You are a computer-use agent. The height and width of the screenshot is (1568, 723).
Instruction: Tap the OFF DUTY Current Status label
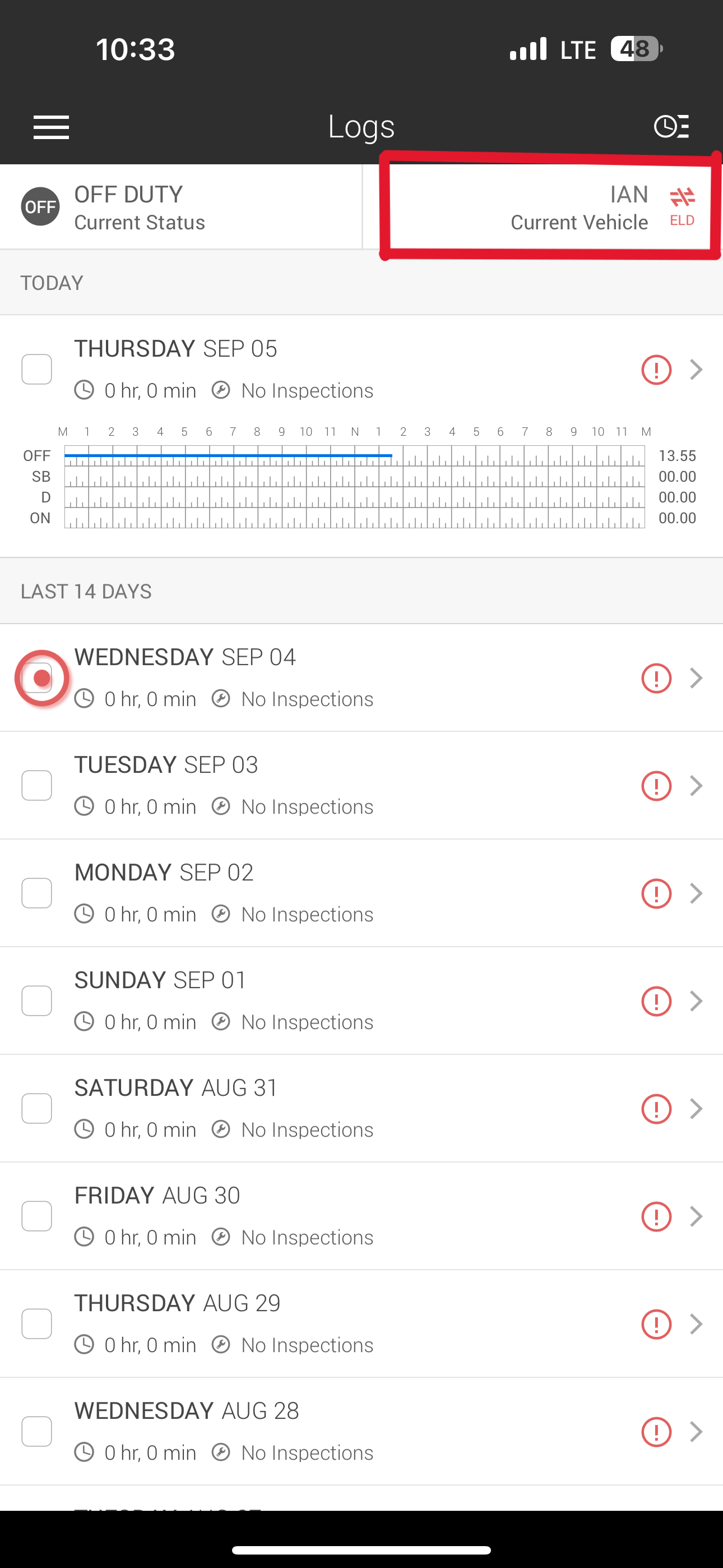click(x=140, y=207)
